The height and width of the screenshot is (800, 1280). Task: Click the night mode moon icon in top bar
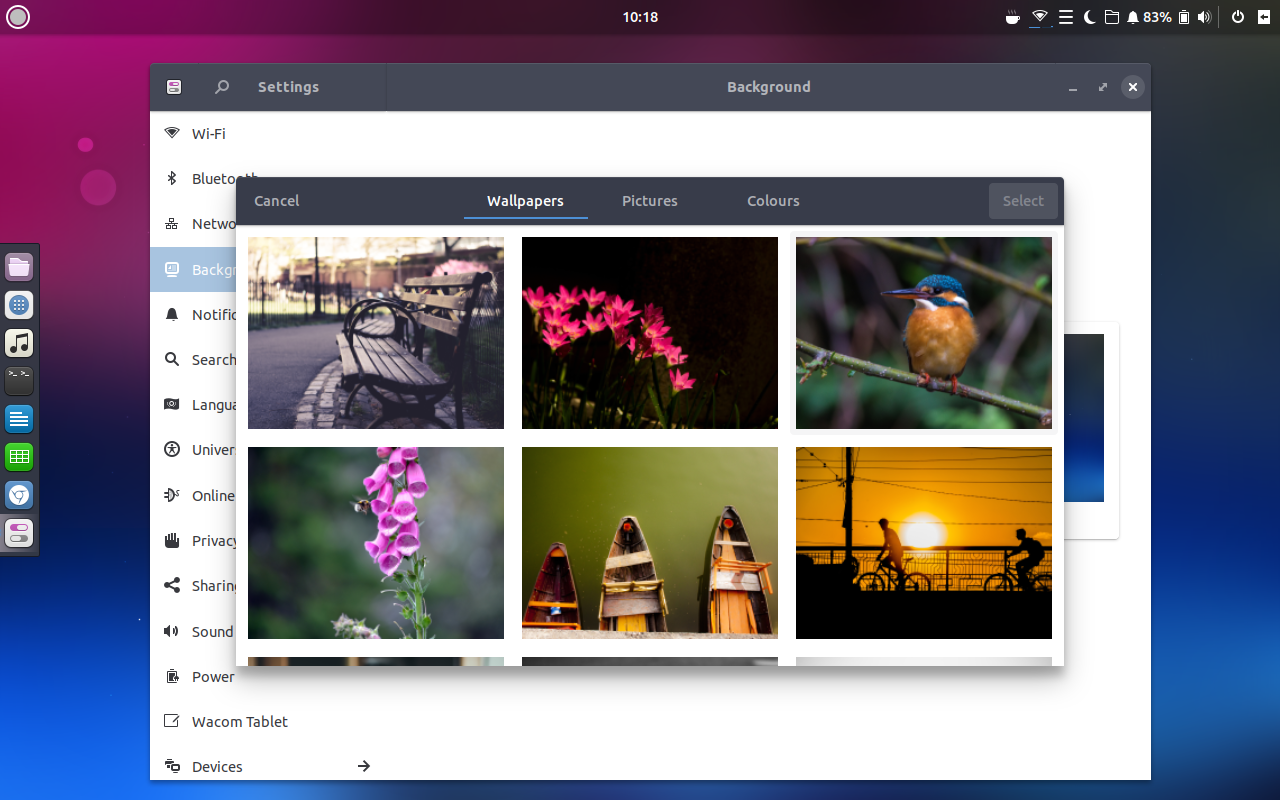[x=1090, y=17]
